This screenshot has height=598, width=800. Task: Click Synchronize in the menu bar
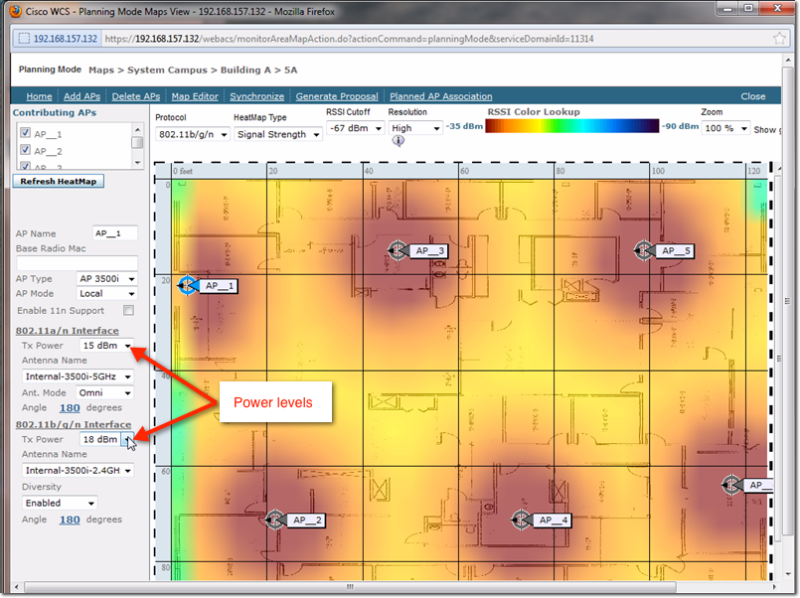(x=257, y=96)
